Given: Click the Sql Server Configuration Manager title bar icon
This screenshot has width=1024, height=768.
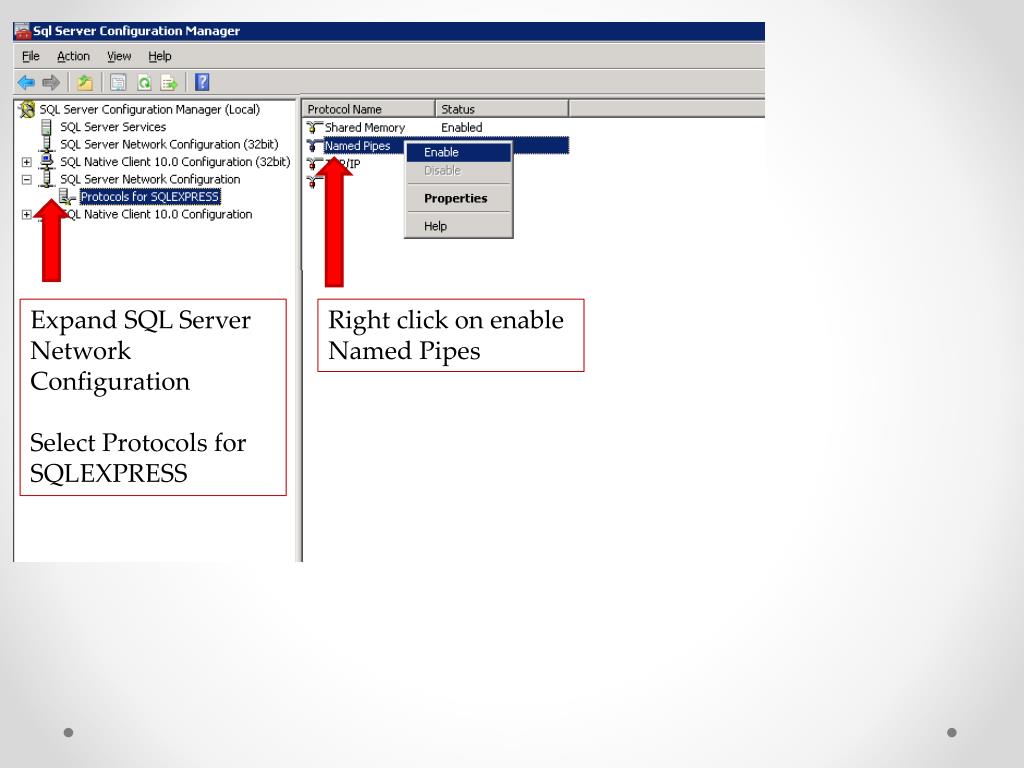Looking at the screenshot, I should pyautogui.click(x=22, y=31).
